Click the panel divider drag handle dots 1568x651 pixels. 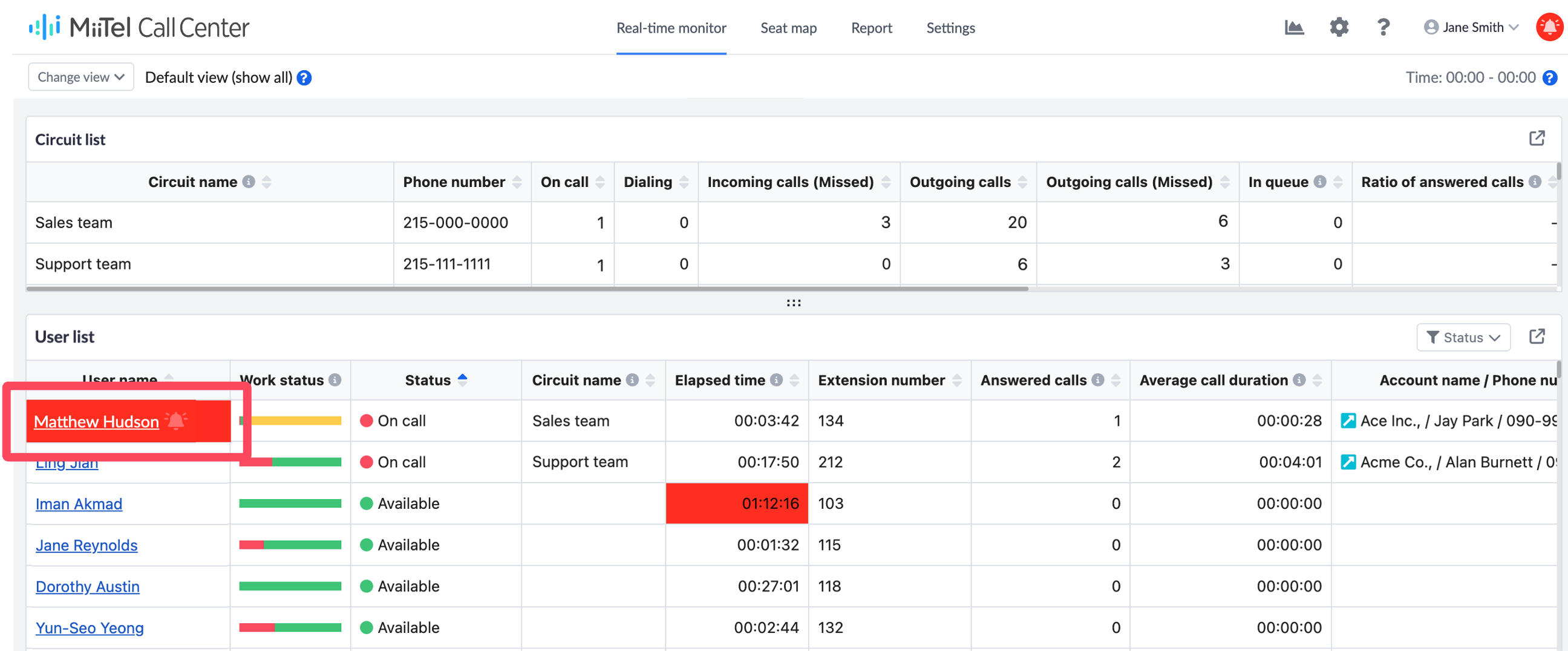coord(793,303)
